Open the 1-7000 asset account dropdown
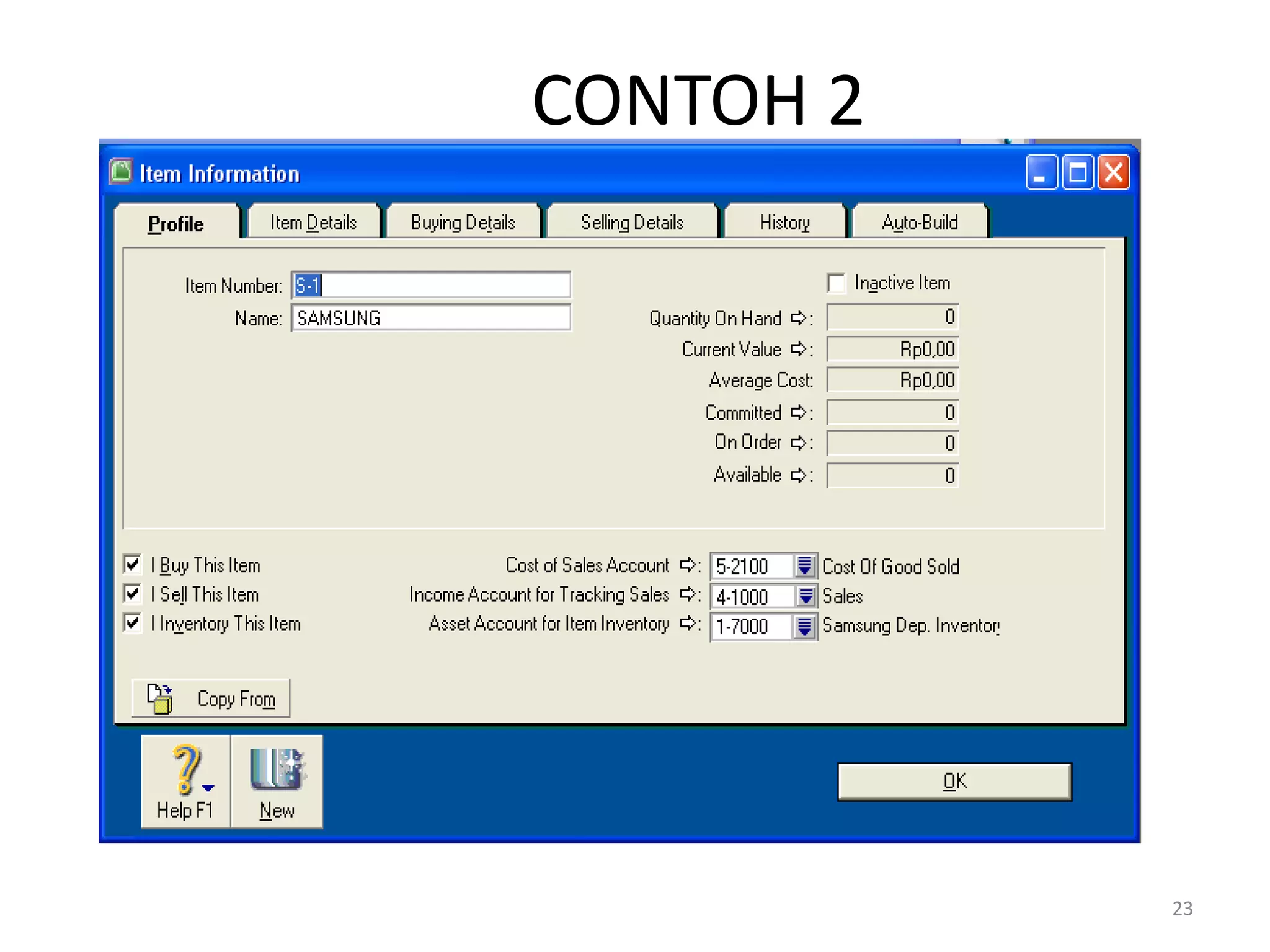The image size is (1270, 952). (x=805, y=626)
